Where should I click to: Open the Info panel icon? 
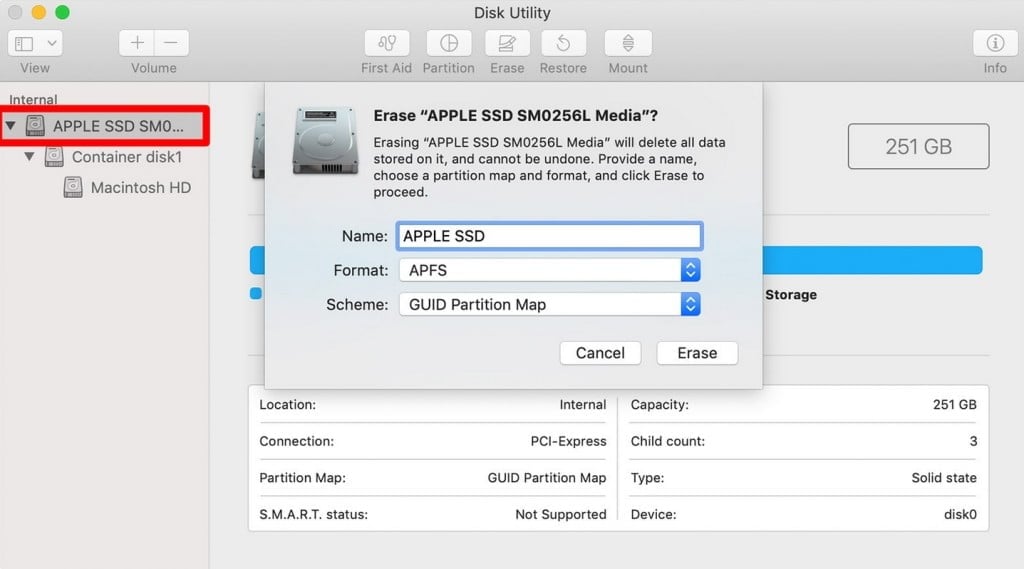995,44
